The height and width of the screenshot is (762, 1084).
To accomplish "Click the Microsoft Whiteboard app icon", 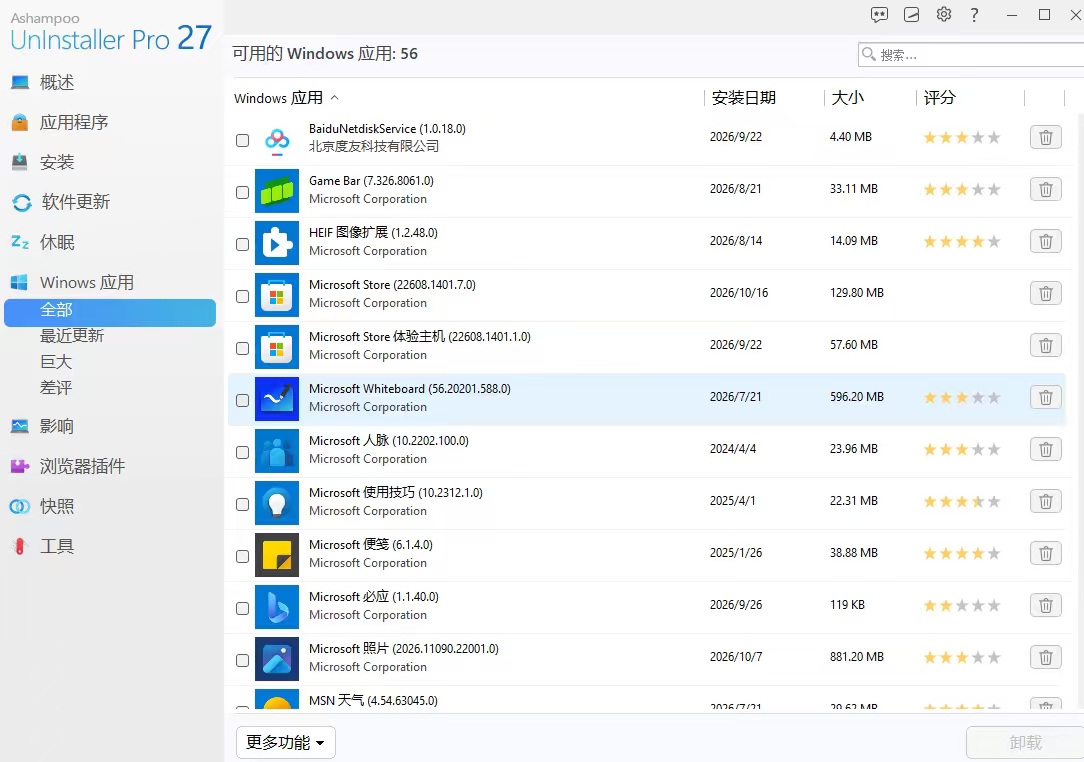I will pos(277,399).
